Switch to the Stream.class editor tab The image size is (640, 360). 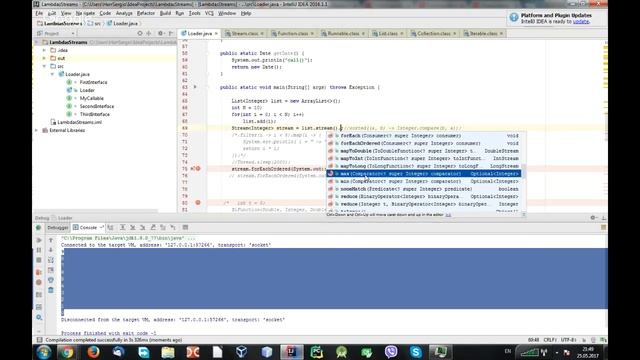[244, 33]
